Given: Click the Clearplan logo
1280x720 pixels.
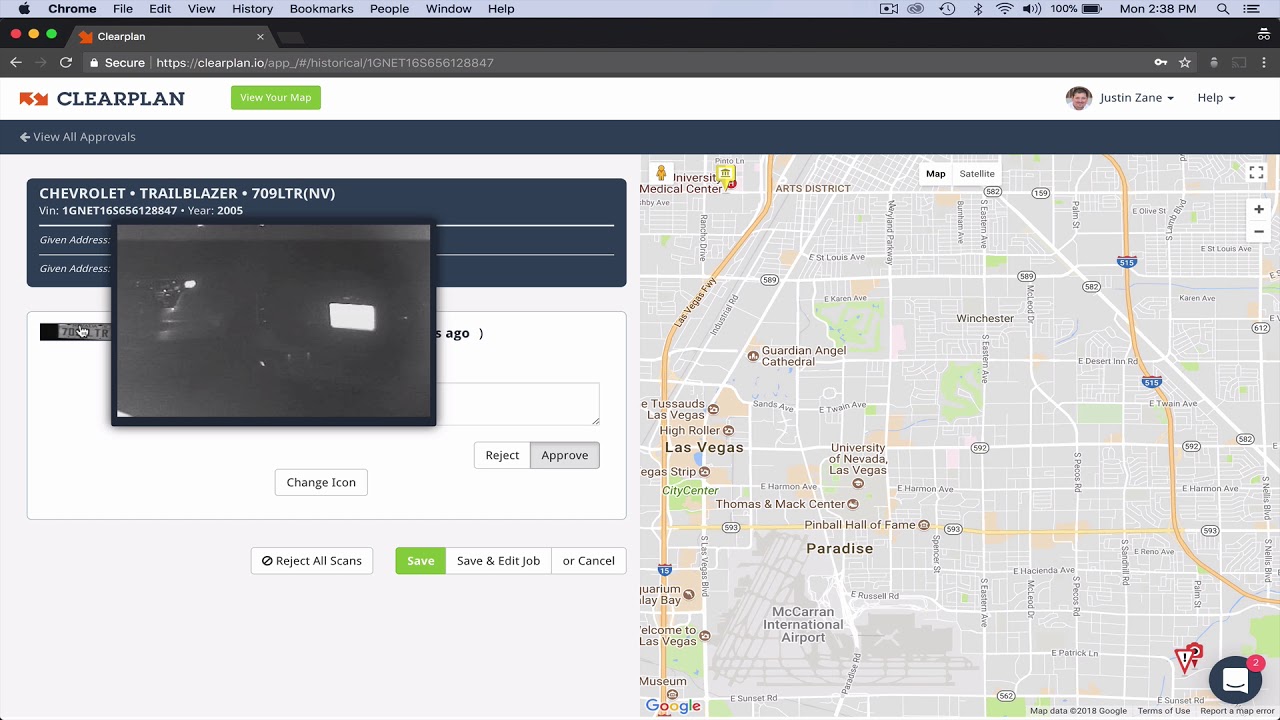Looking at the screenshot, I should (102, 98).
